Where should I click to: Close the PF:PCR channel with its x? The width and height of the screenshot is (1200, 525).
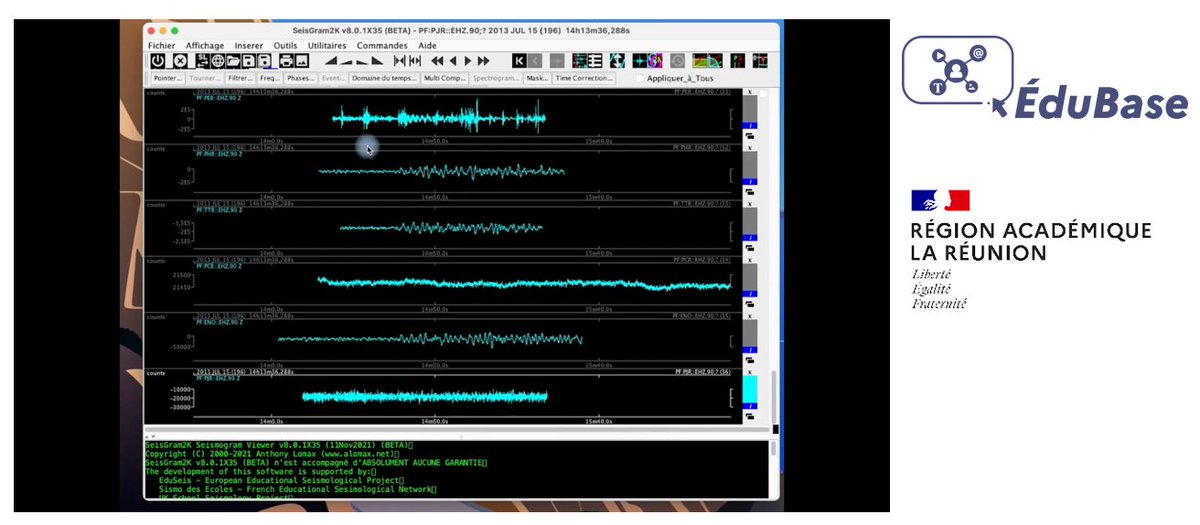tap(750, 261)
